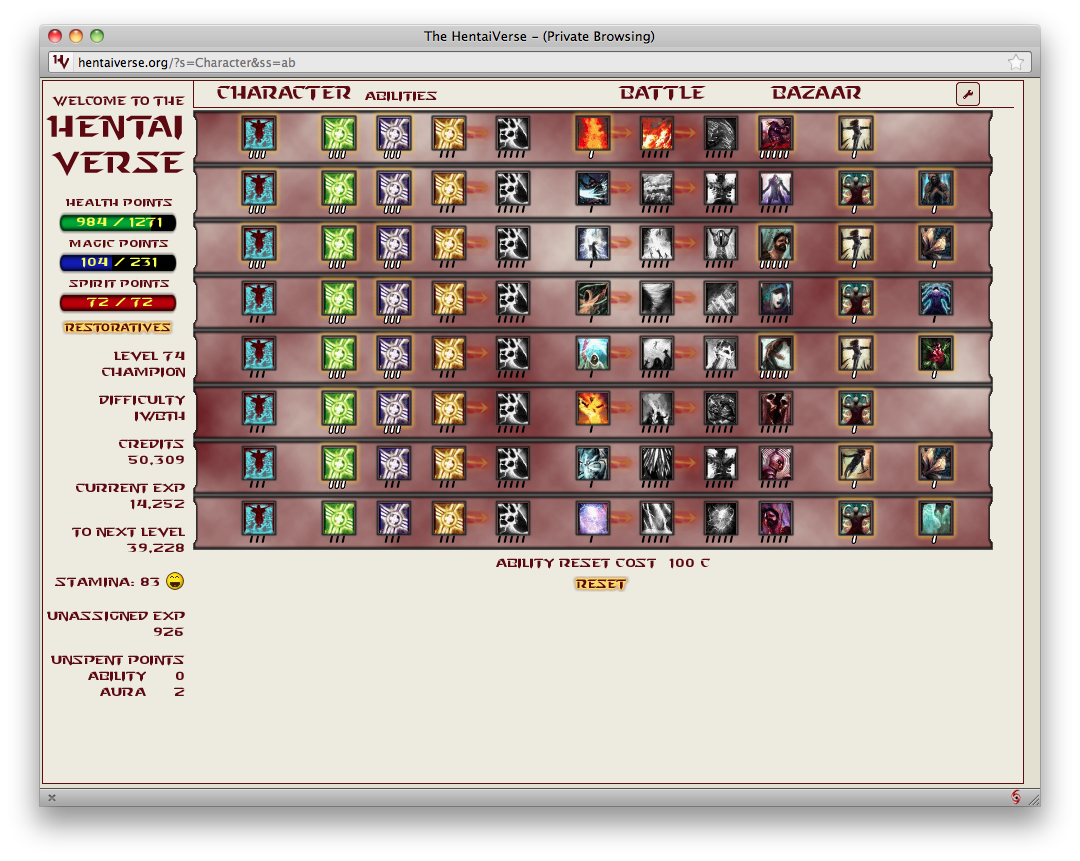
Task: Click the flexing figure icon in sixth row
Action: pos(855,408)
